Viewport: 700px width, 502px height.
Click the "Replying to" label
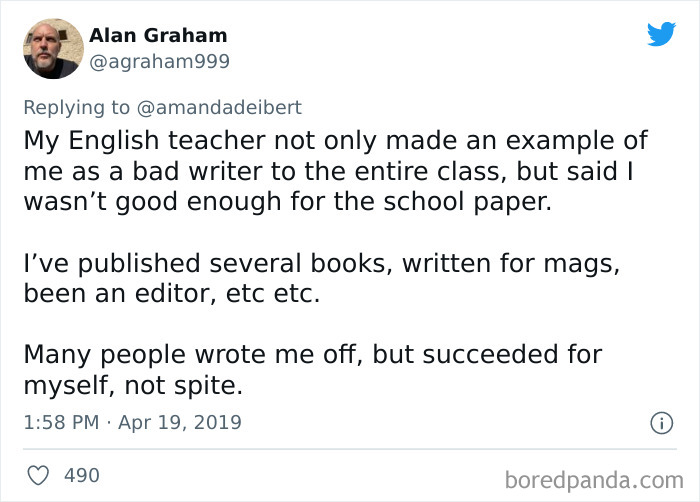(76, 107)
